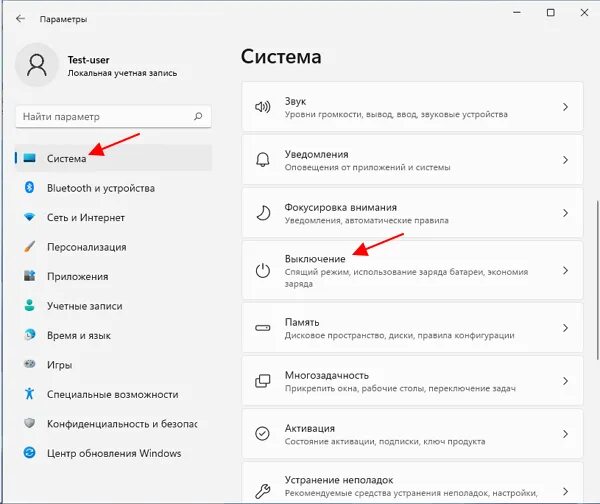Open Многозадачность chevron arrow

565,381
